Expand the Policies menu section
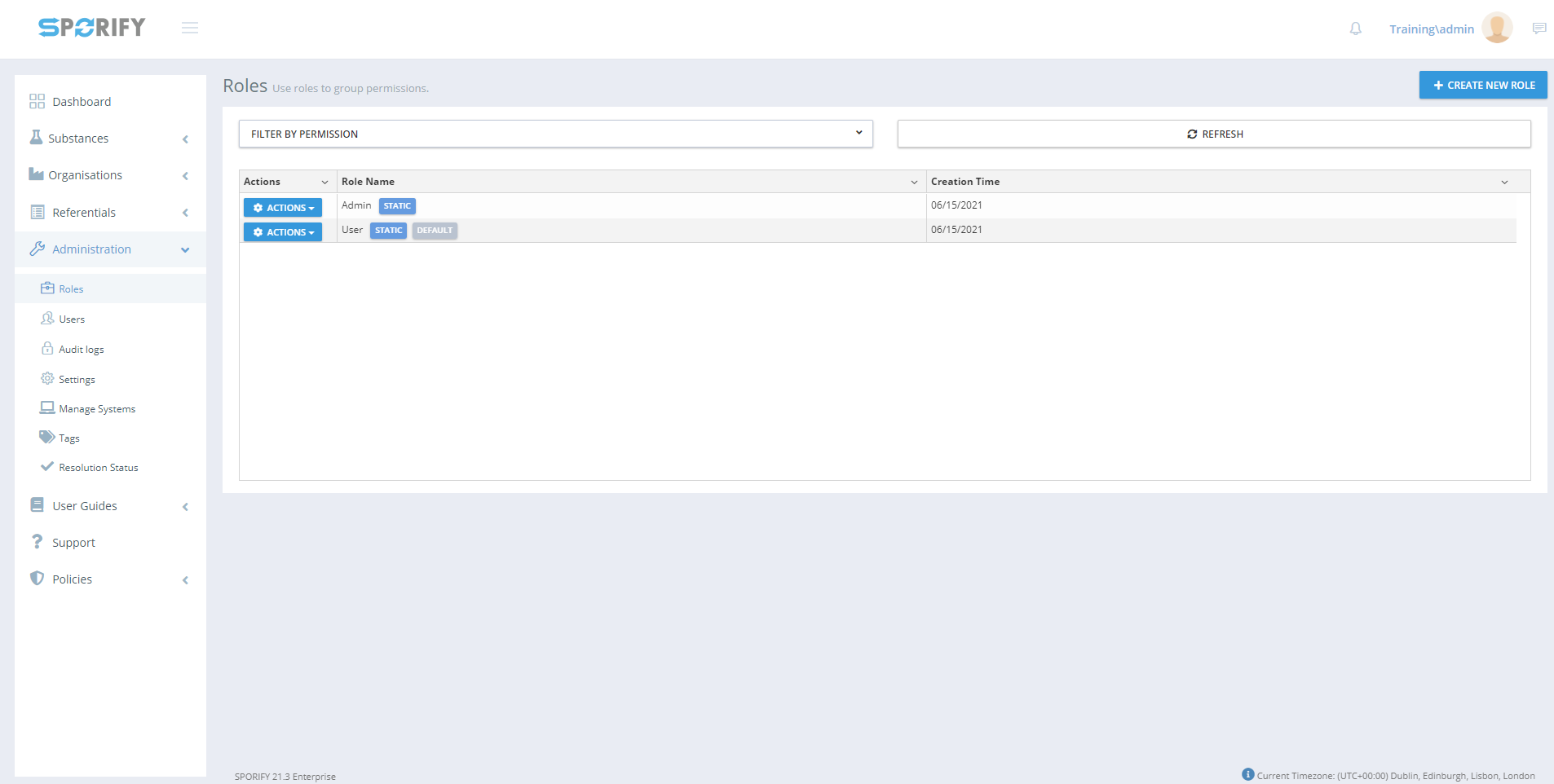 [110, 579]
